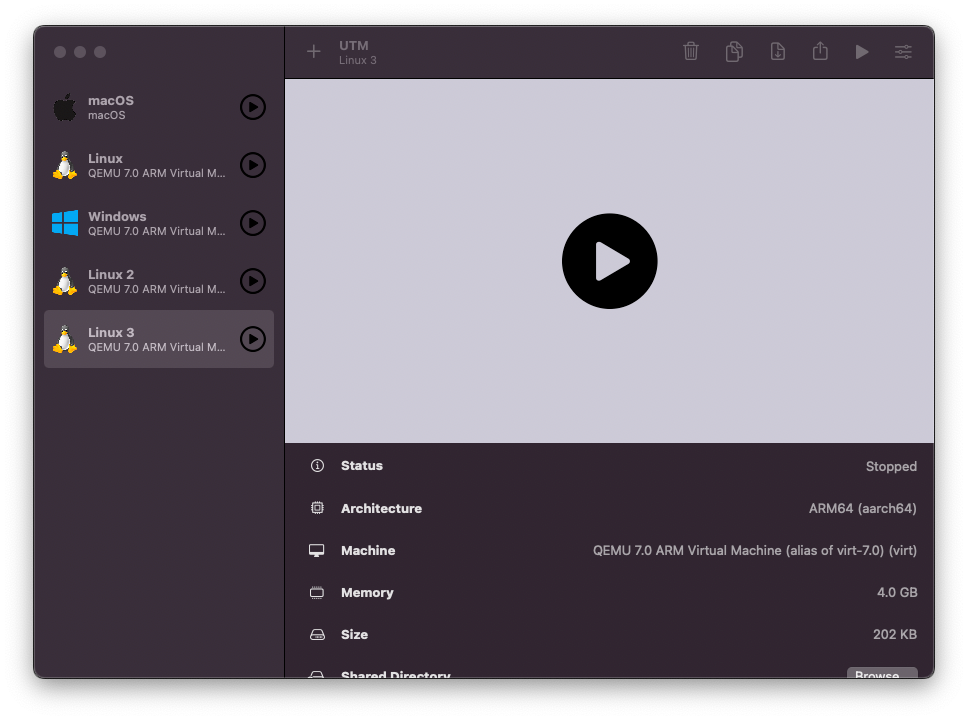Click the Status info icon
Image resolution: width=968 pixels, height=720 pixels.
click(x=317, y=466)
